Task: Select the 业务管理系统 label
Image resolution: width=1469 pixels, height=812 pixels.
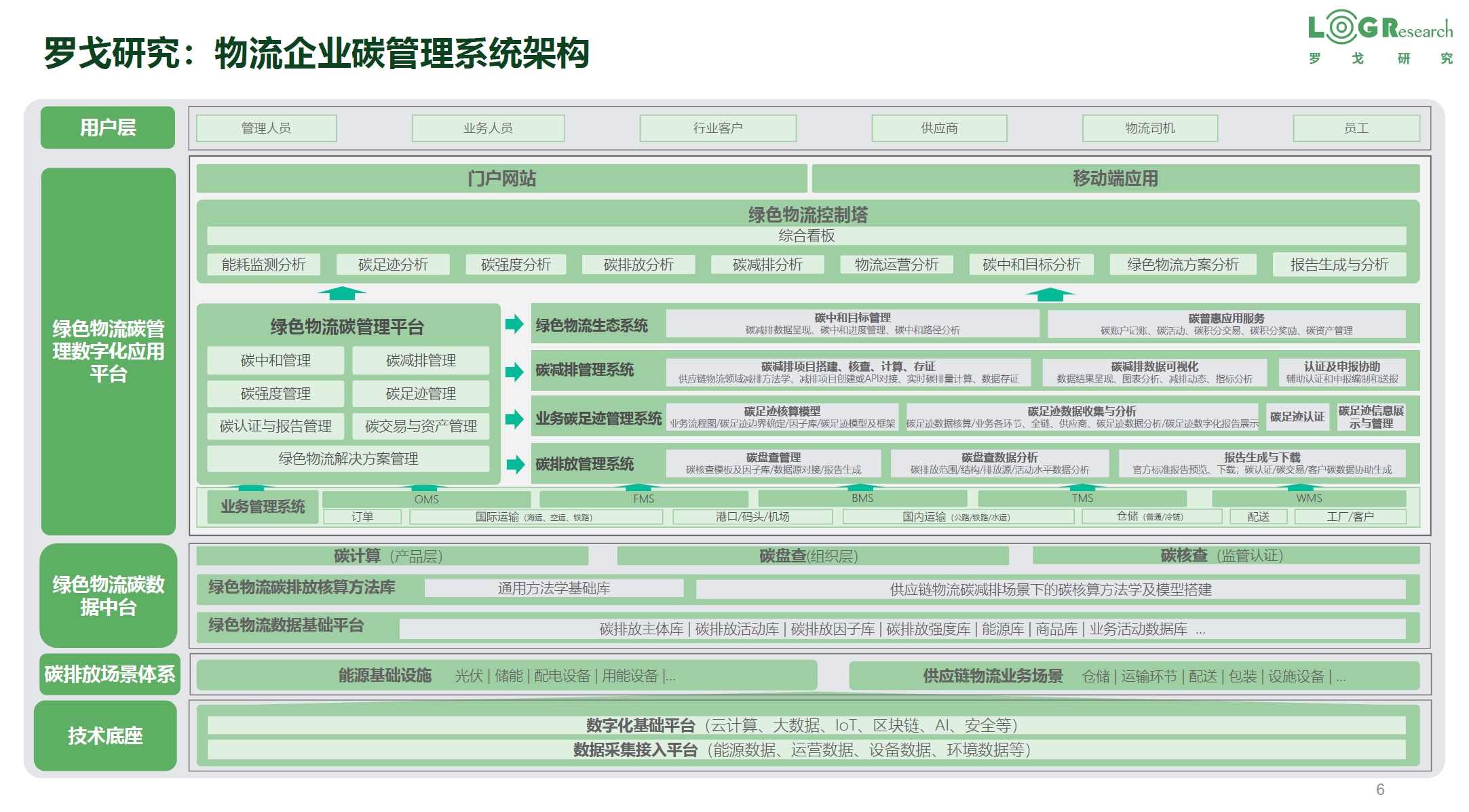Action: 263,507
